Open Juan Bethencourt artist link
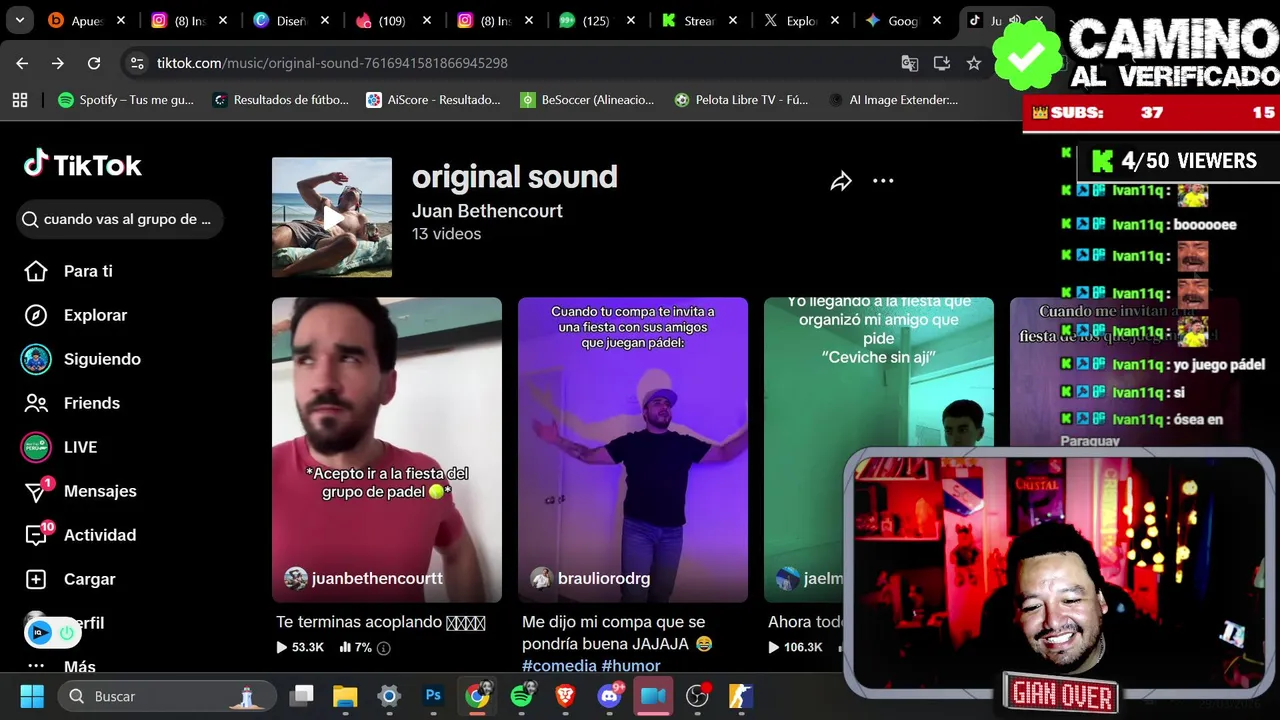This screenshot has height=720, width=1280. click(x=487, y=211)
